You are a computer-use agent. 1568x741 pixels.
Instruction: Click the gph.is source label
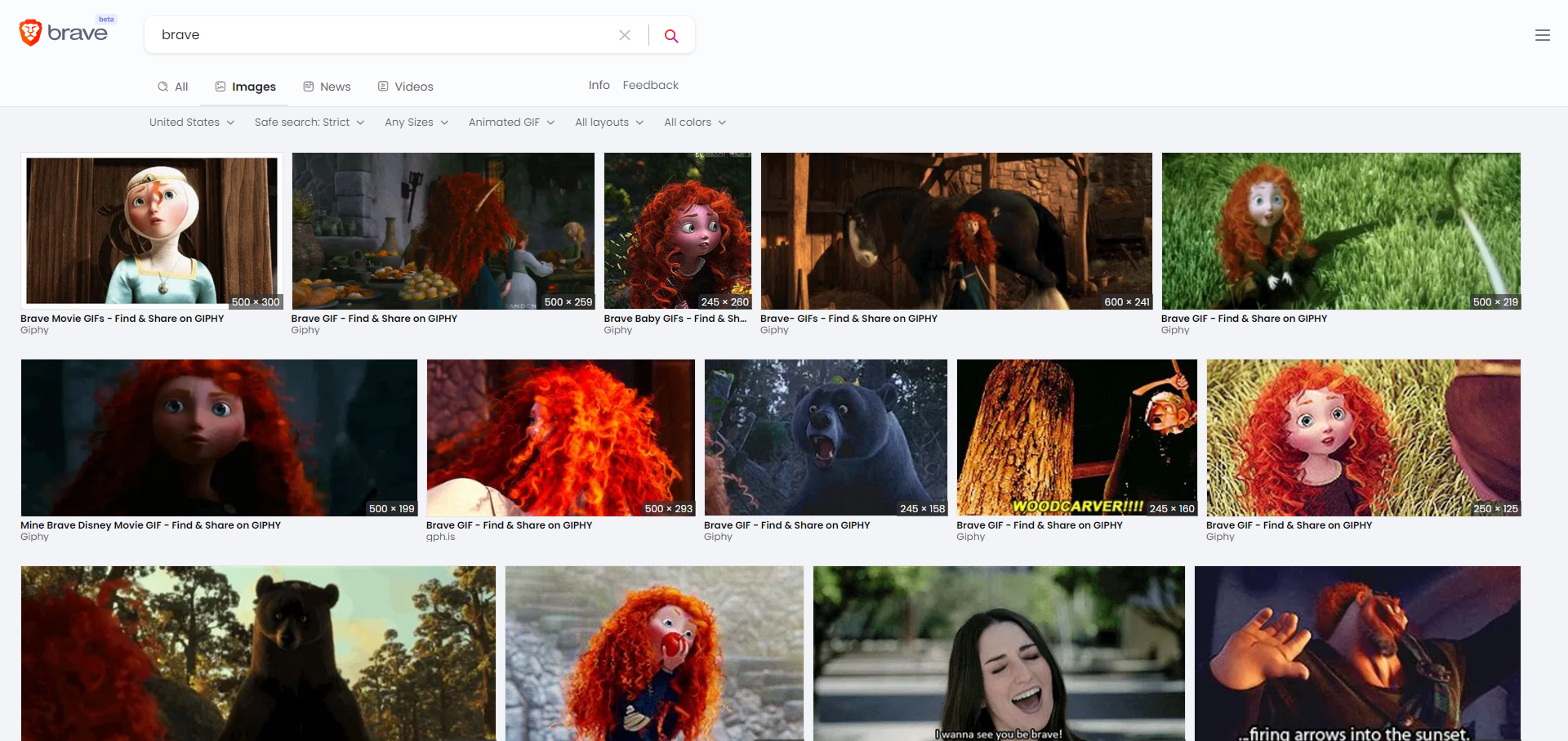[x=441, y=537]
